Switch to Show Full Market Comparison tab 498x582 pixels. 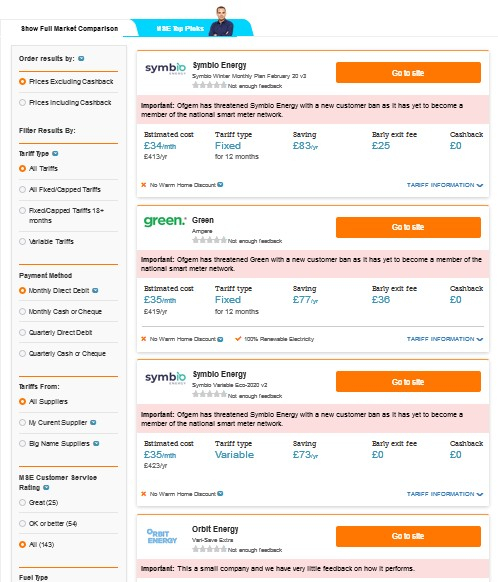pyautogui.click(x=69, y=29)
